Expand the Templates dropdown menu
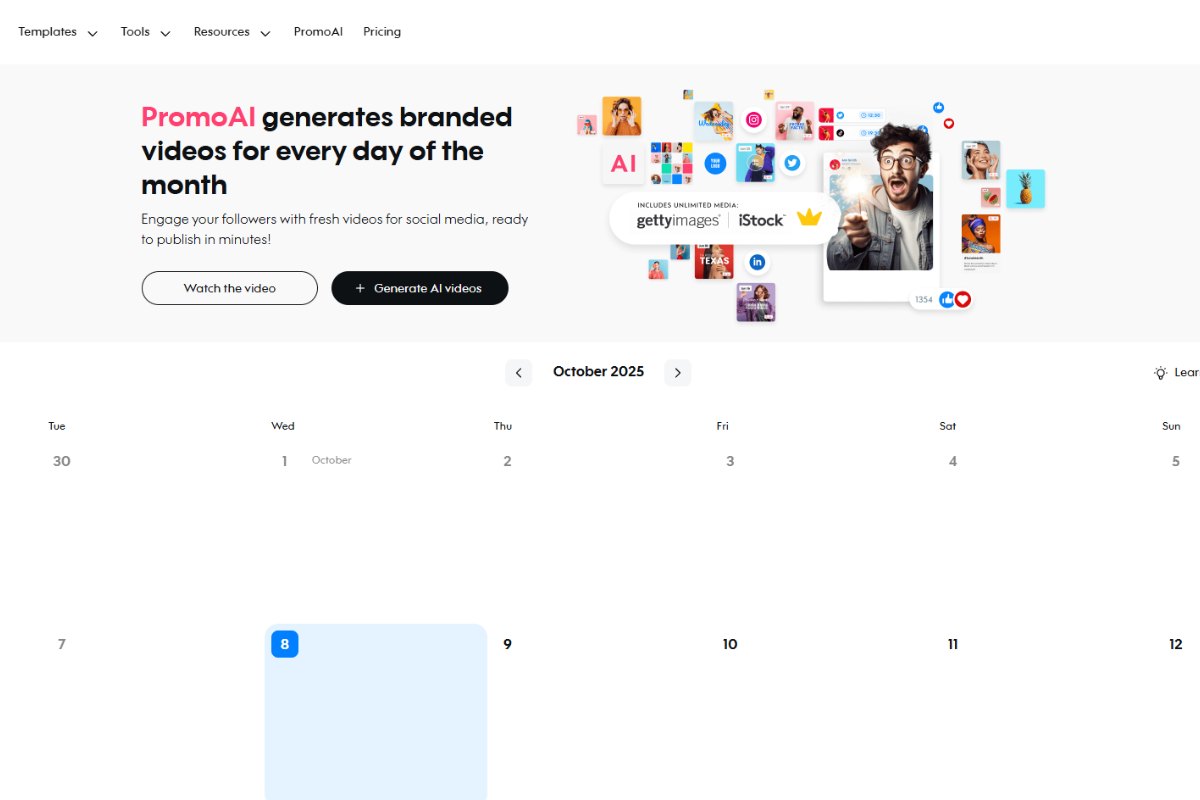This screenshot has height=800, width=1200. tap(58, 32)
